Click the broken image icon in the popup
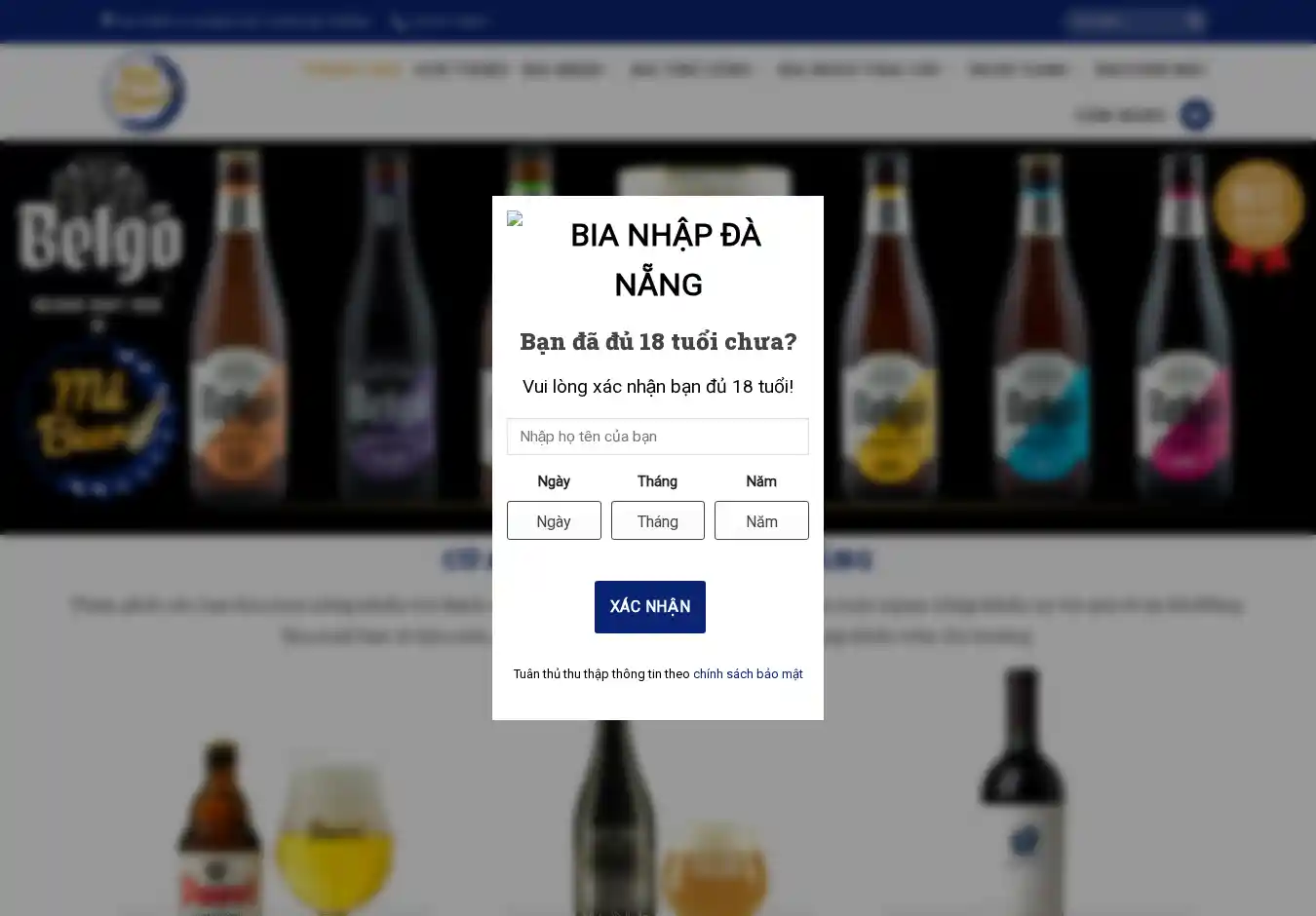The width and height of the screenshot is (1316, 916). tap(515, 219)
